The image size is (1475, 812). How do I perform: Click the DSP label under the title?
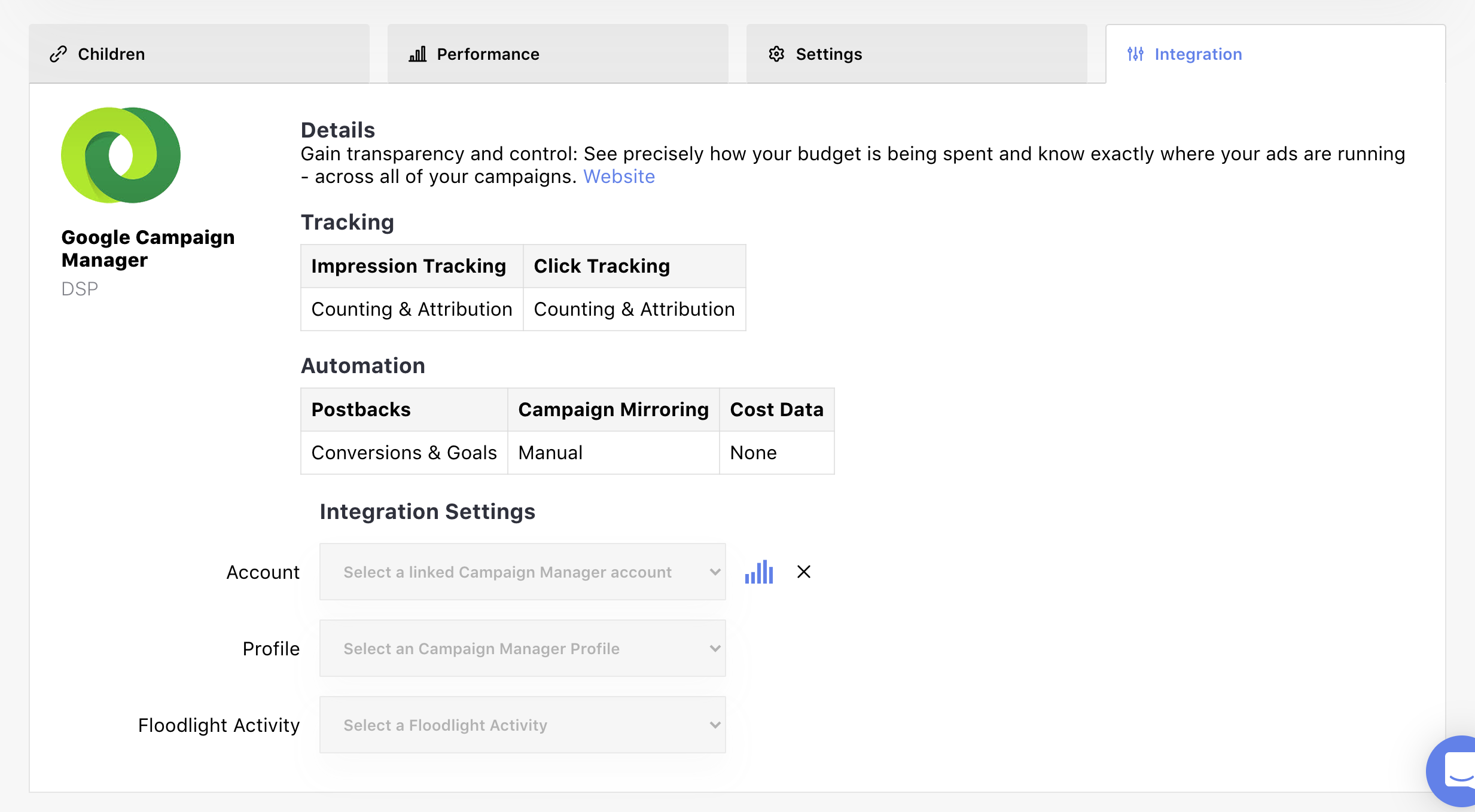click(x=80, y=289)
